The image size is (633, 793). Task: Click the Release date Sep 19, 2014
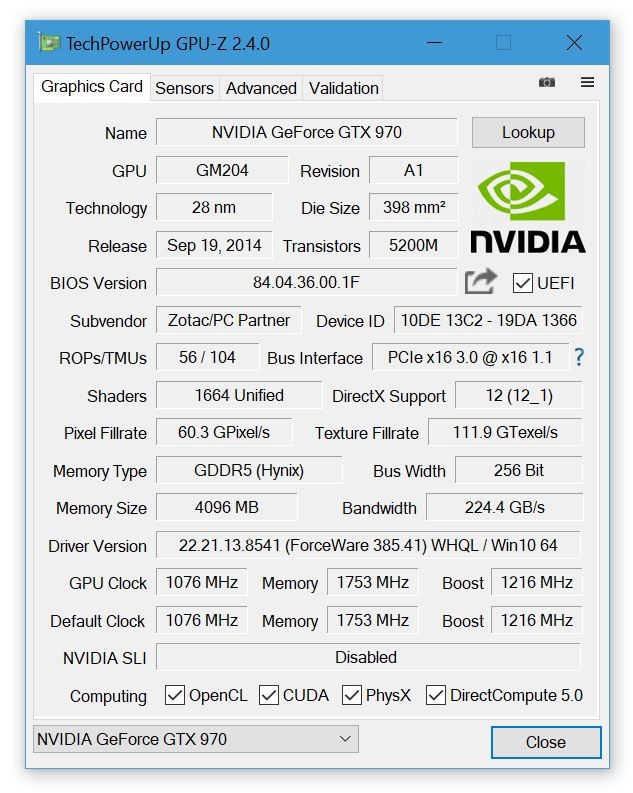click(214, 245)
